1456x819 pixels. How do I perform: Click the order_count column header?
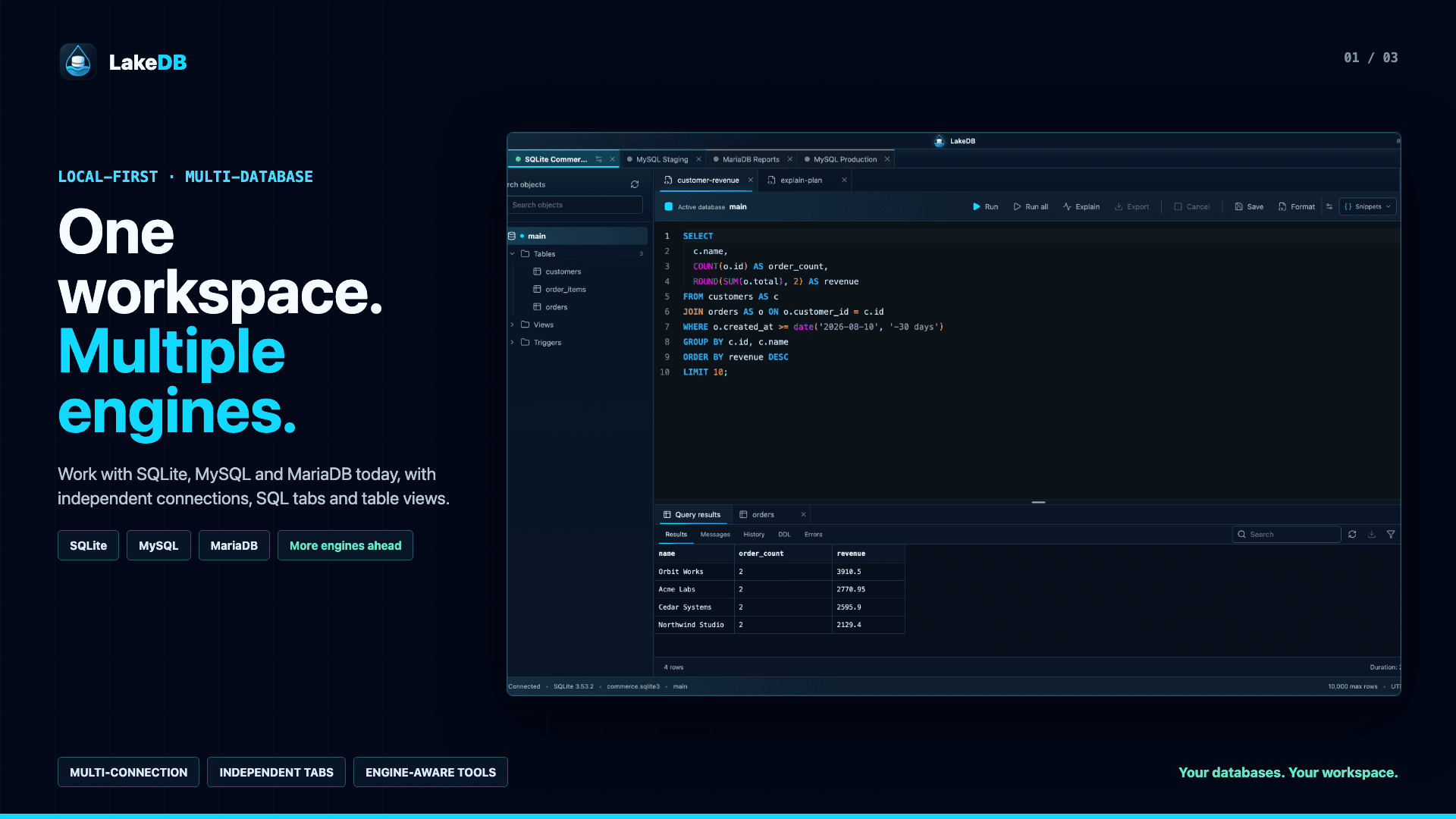pos(783,554)
